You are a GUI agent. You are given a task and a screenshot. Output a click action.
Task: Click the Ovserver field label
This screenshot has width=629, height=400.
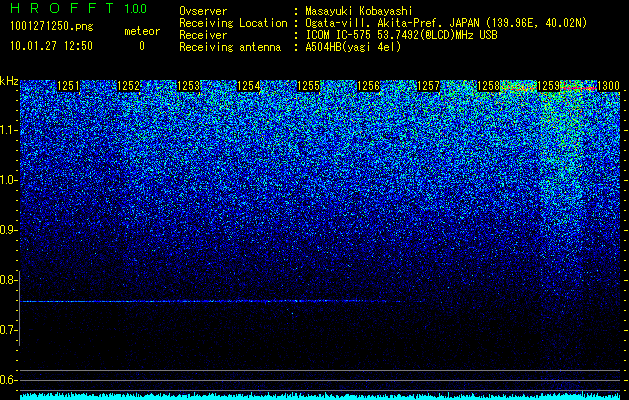(x=203, y=11)
